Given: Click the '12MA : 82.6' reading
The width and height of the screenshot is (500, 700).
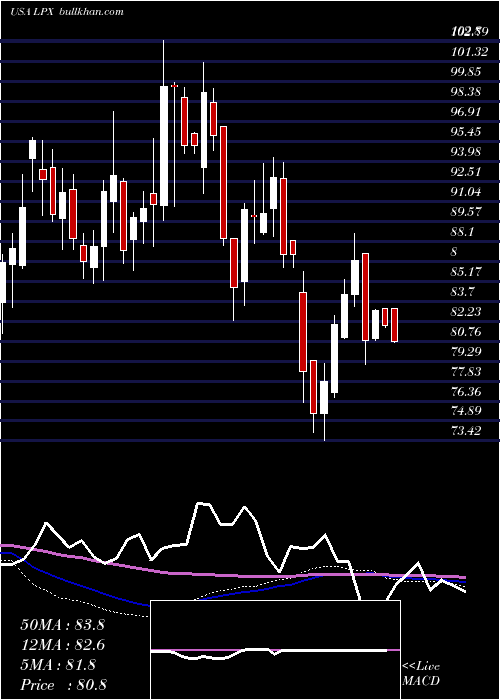Looking at the screenshot, I should point(62,646).
